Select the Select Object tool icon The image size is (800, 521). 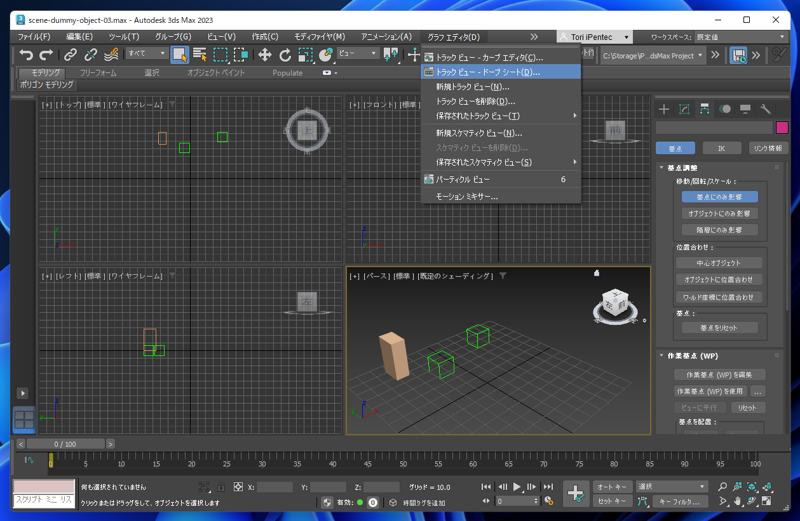click(x=179, y=55)
